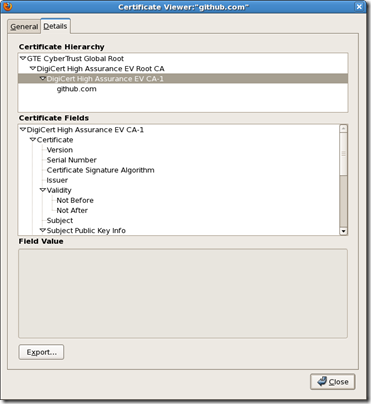This screenshot has width=371, height=404.
Task: Collapse DigiCert High Assurance EV Root CA node
Action: pyautogui.click(x=33, y=69)
